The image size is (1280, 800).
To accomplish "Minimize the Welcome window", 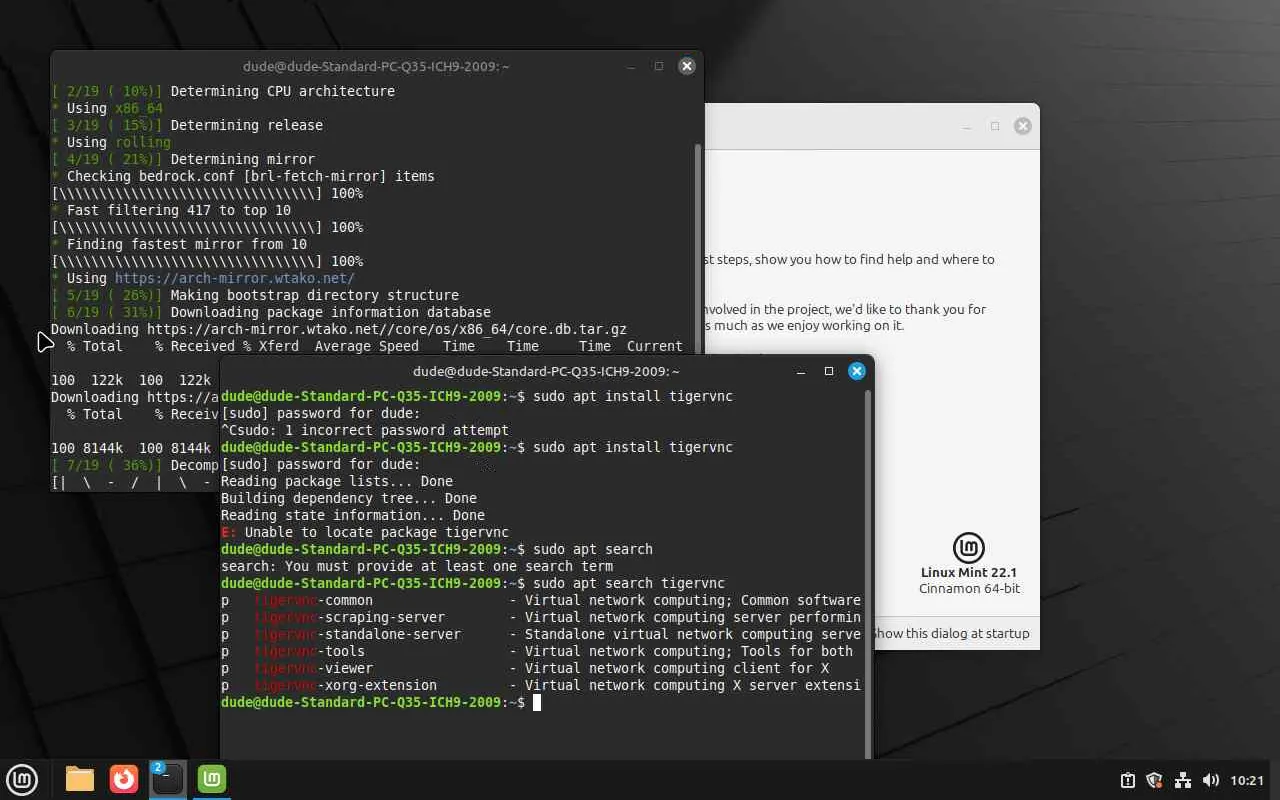I will click(967, 126).
